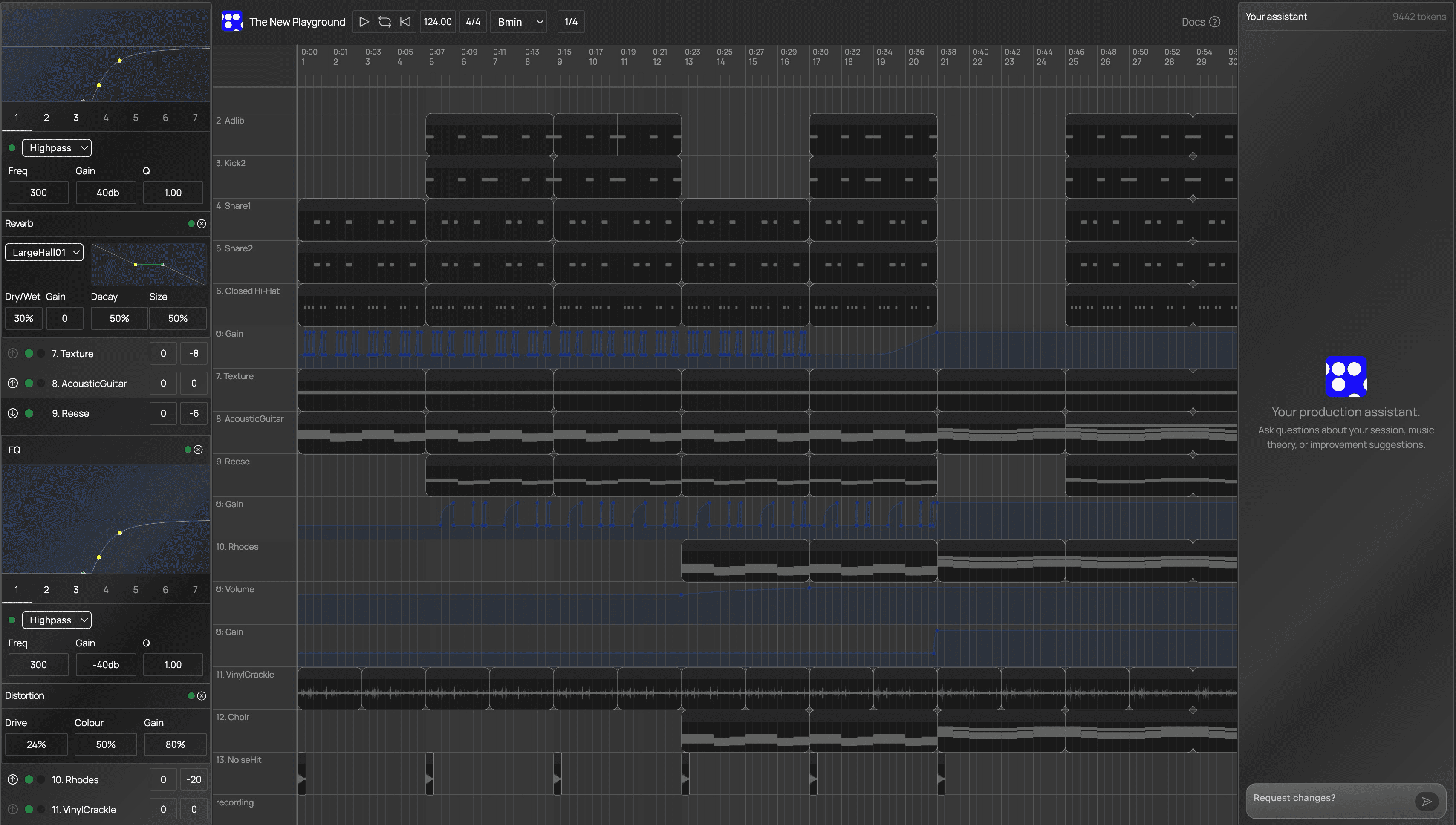Image resolution: width=1456 pixels, height=825 pixels.
Task: Toggle the green enable dot on the Distortion panel
Action: [x=191, y=695]
